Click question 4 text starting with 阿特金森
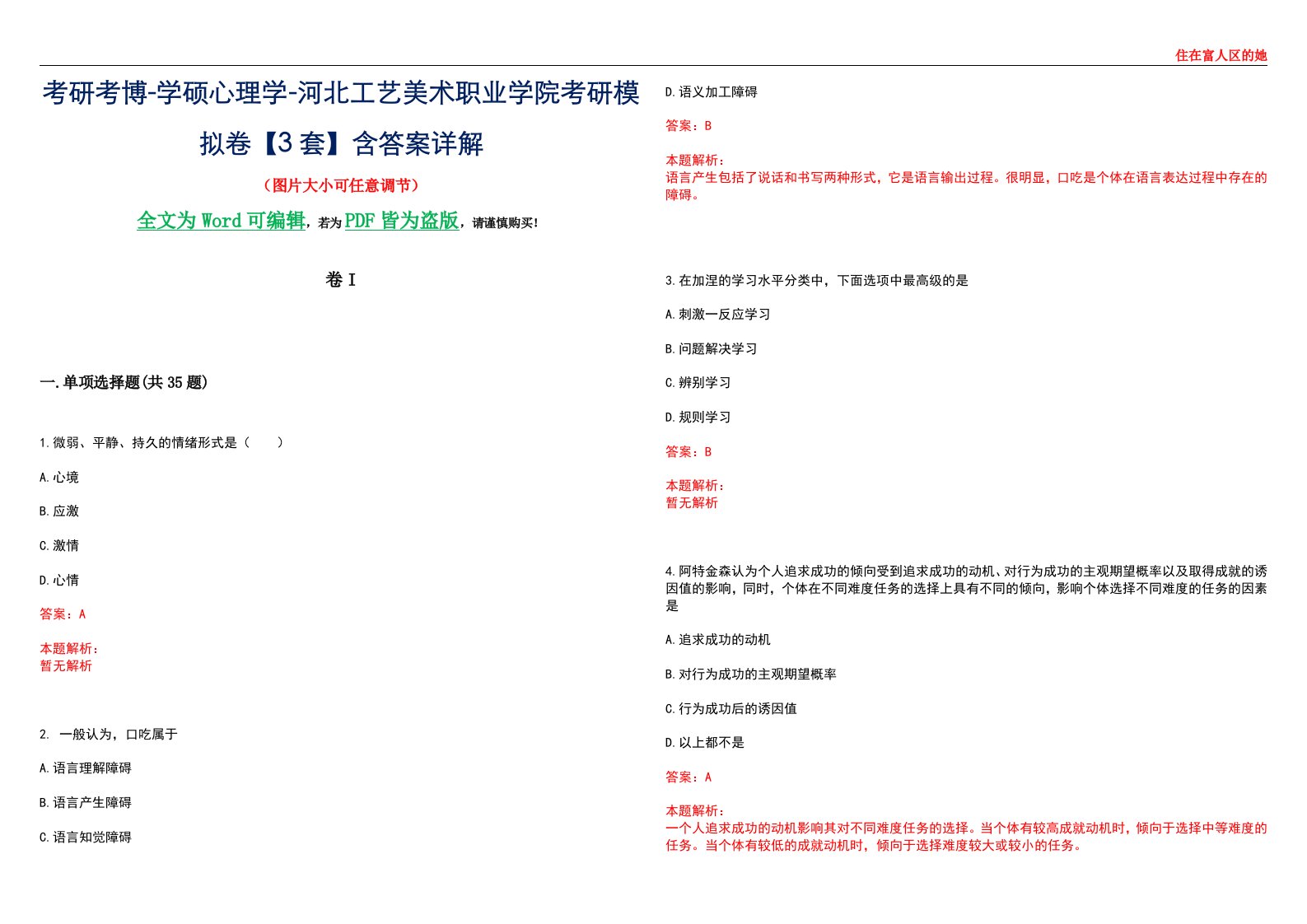This screenshot has width=1307, height=924. click(x=966, y=589)
